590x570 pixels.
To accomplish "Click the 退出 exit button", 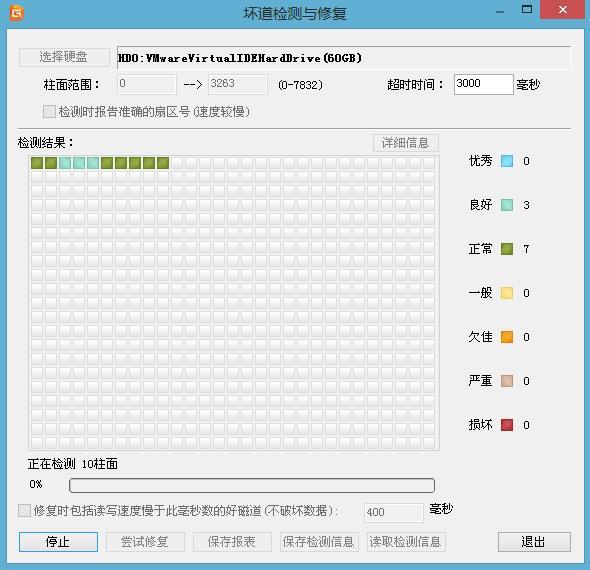I will tap(534, 542).
